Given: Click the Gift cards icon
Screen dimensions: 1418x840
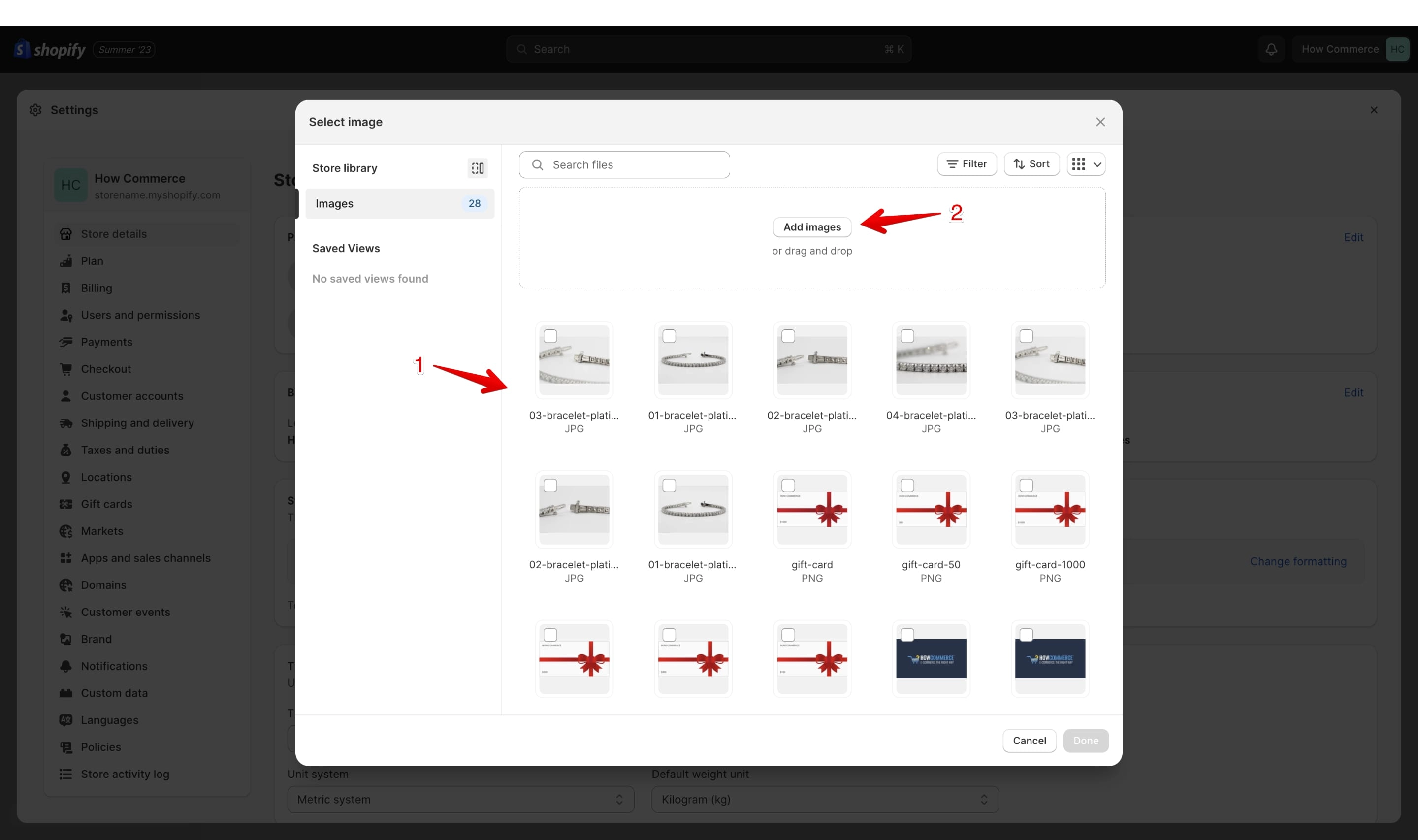Looking at the screenshot, I should tap(65, 504).
